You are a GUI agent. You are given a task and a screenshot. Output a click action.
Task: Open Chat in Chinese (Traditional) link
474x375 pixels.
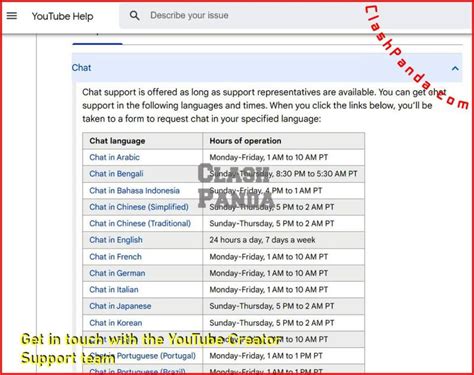pyautogui.click(x=140, y=223)
